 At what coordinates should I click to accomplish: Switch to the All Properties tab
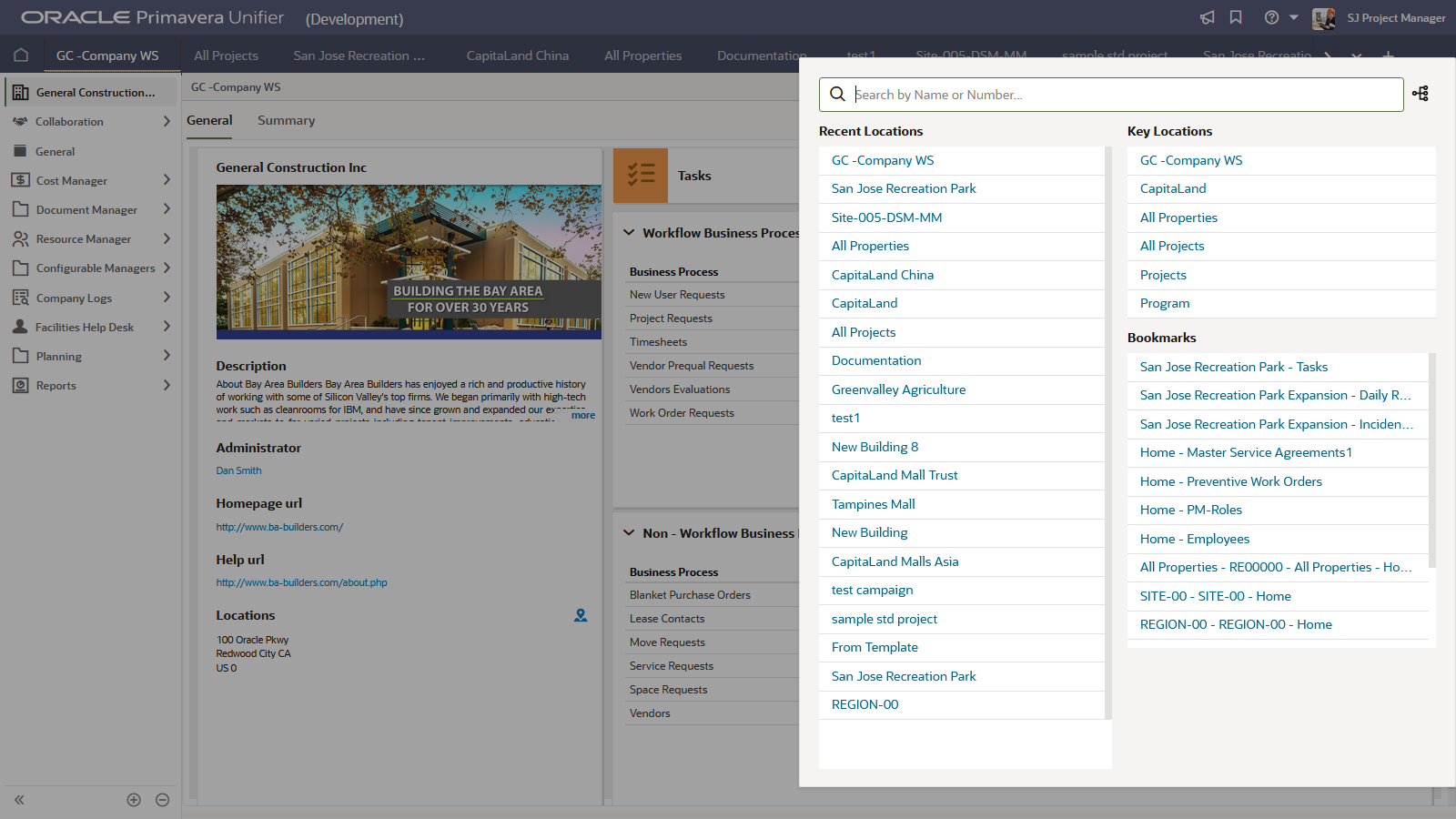click(643, 56)
